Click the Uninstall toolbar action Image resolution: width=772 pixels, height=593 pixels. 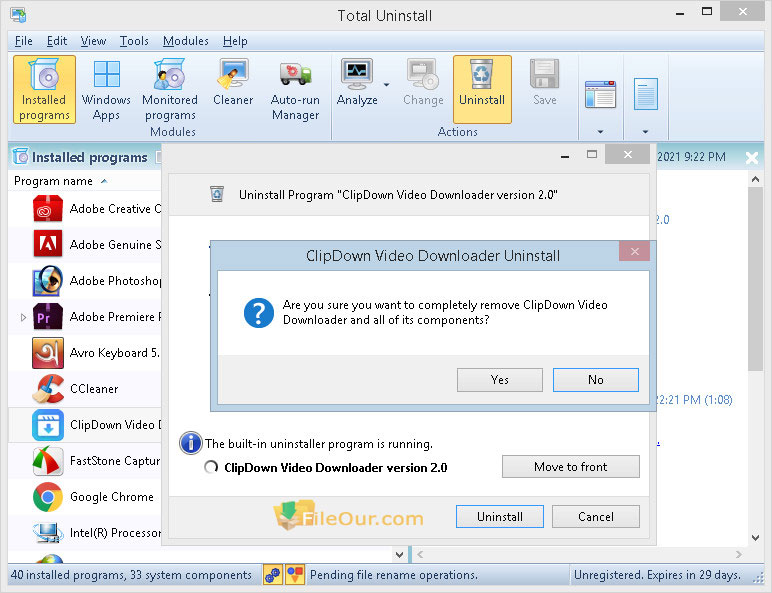coord(482,89)
